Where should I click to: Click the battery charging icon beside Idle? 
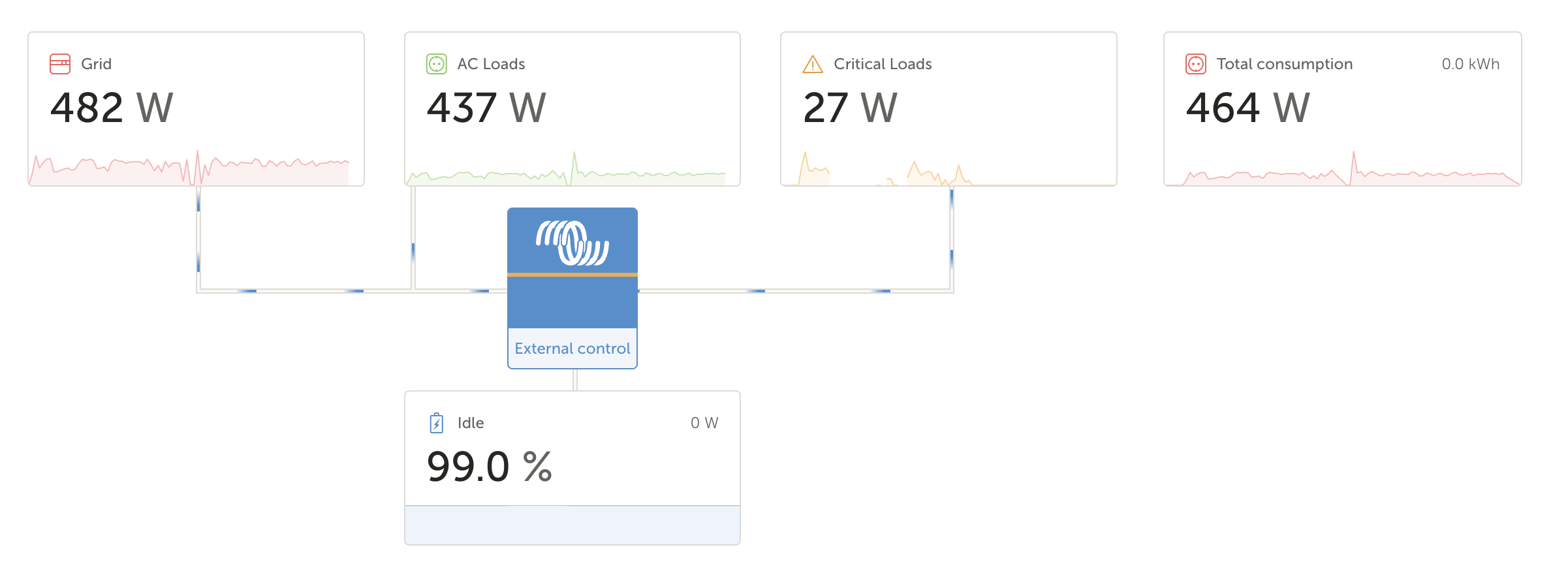point(437,423)
